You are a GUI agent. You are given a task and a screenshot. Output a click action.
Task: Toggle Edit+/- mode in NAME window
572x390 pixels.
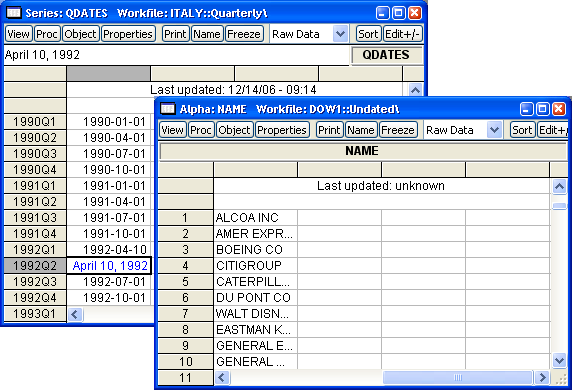point(552,130)
